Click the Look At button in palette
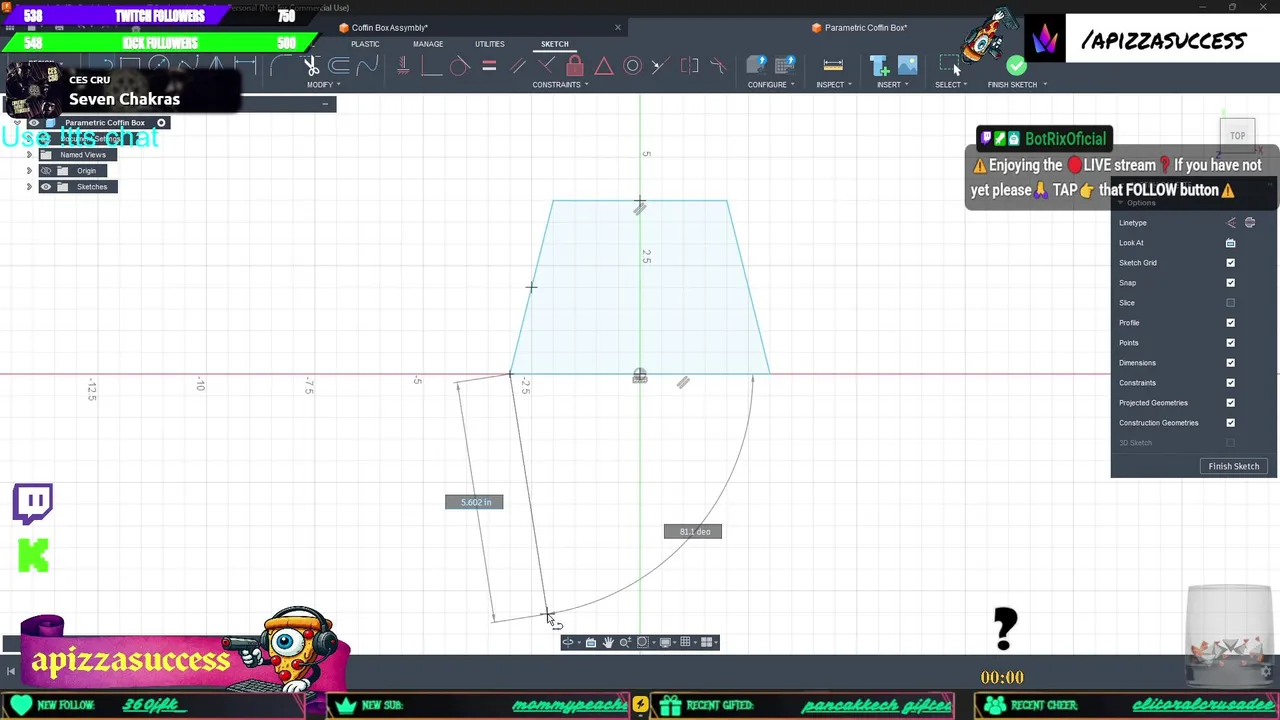 click(1230, 243)
